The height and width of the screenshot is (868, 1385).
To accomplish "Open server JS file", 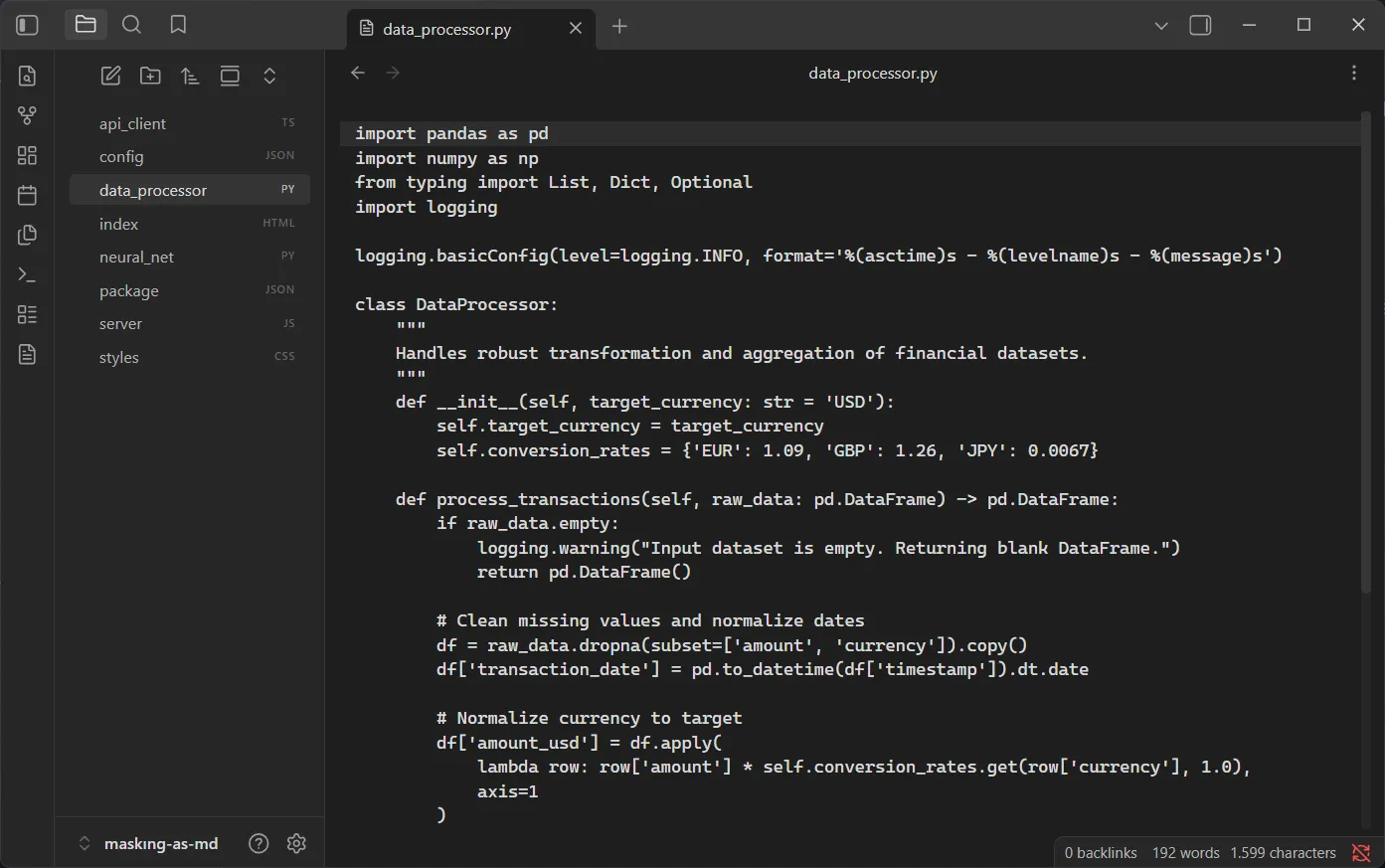I will [x=190, y=323].
